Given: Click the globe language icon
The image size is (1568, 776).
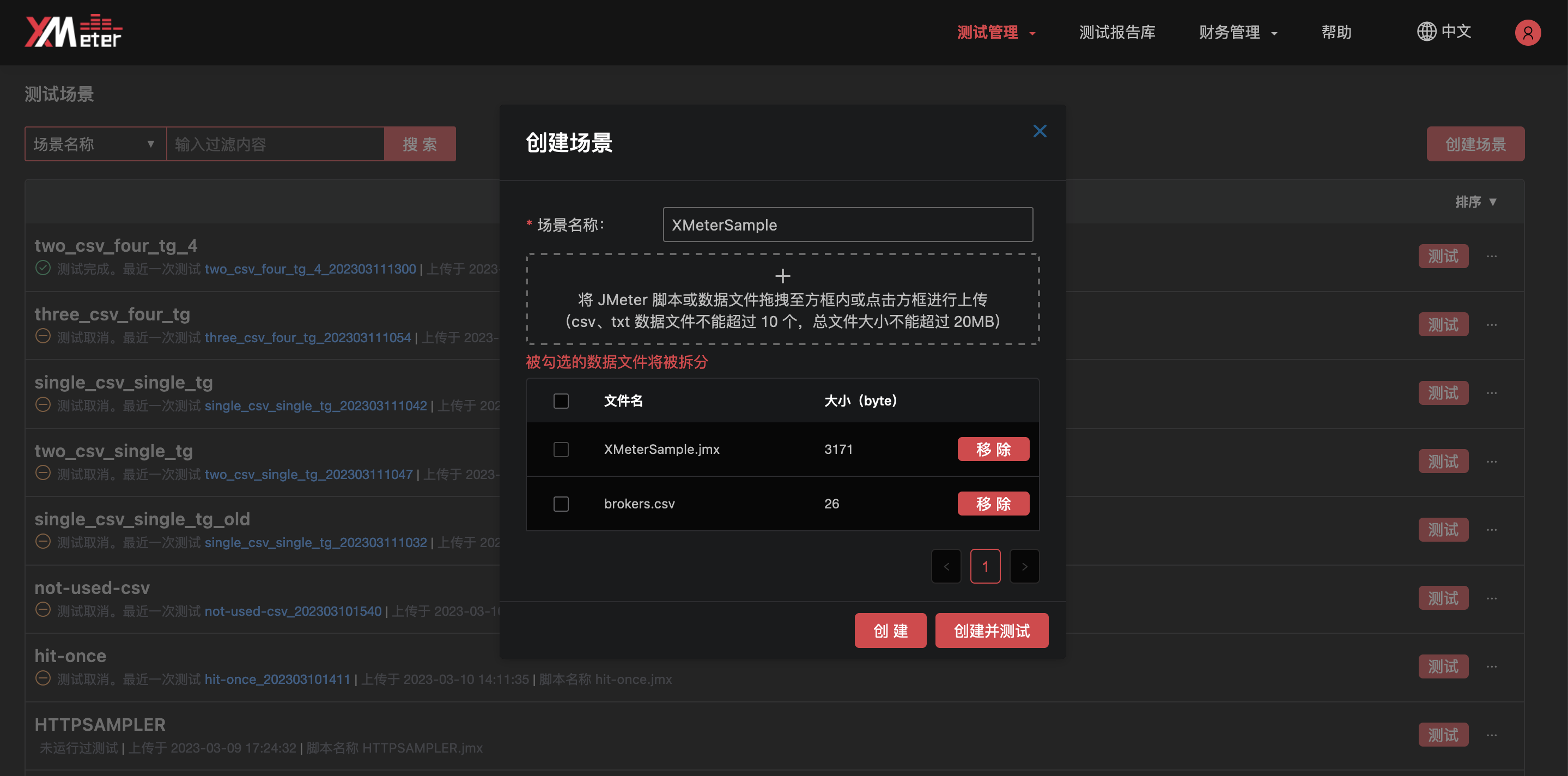Looking at the screenshot, I should pyautogui.click(x=1426, y=32).
